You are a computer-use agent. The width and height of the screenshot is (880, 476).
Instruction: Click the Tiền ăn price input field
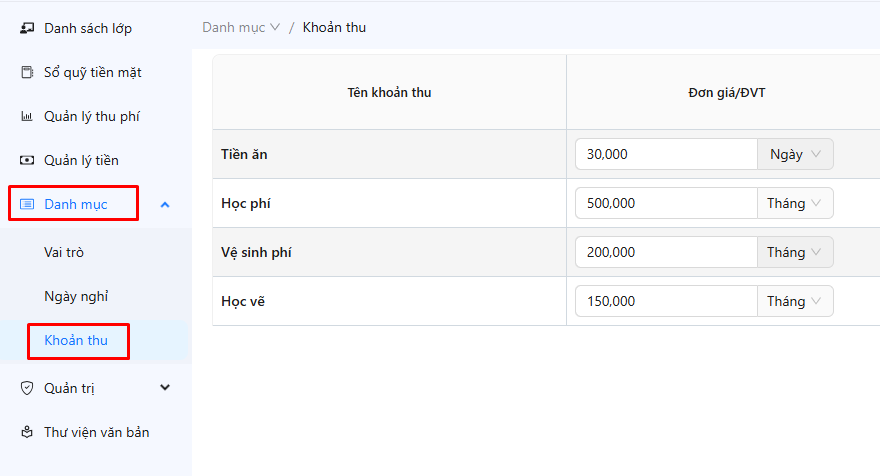[x=666, y=154]
